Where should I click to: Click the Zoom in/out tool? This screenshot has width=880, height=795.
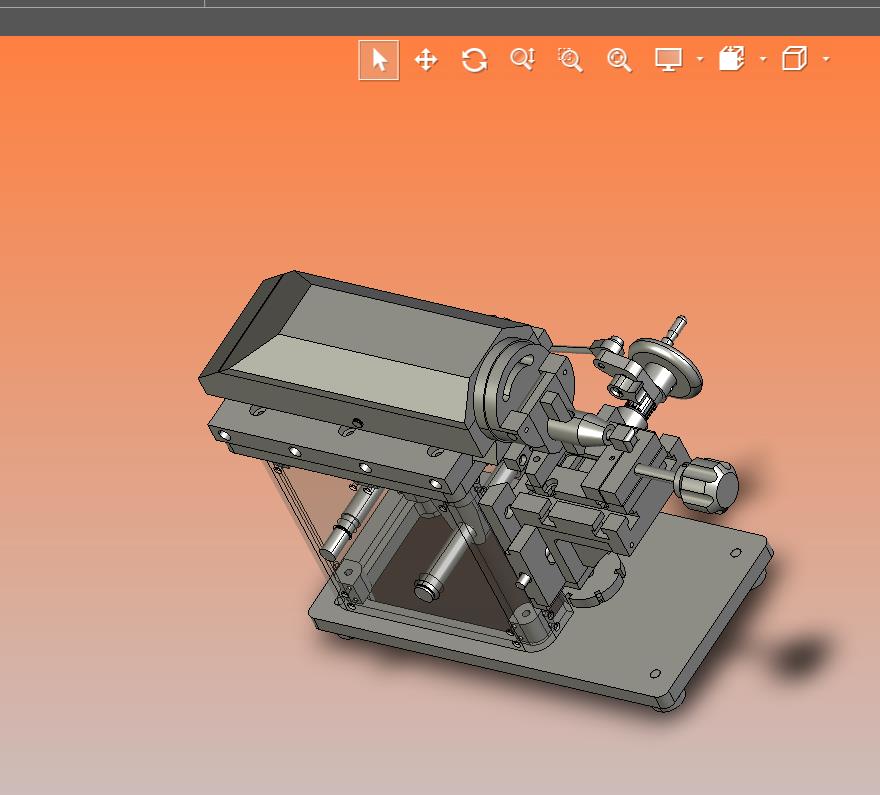pyautogui.click(x=522, y=60)
